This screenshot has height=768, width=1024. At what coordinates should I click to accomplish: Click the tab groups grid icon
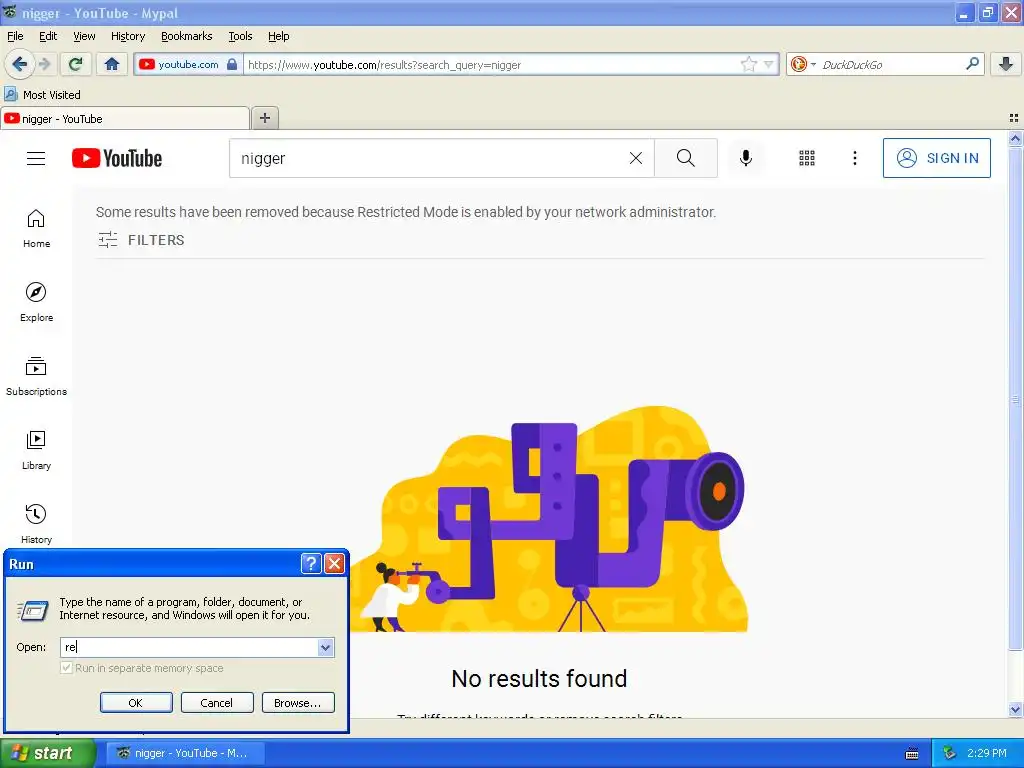click(1014, 118)
